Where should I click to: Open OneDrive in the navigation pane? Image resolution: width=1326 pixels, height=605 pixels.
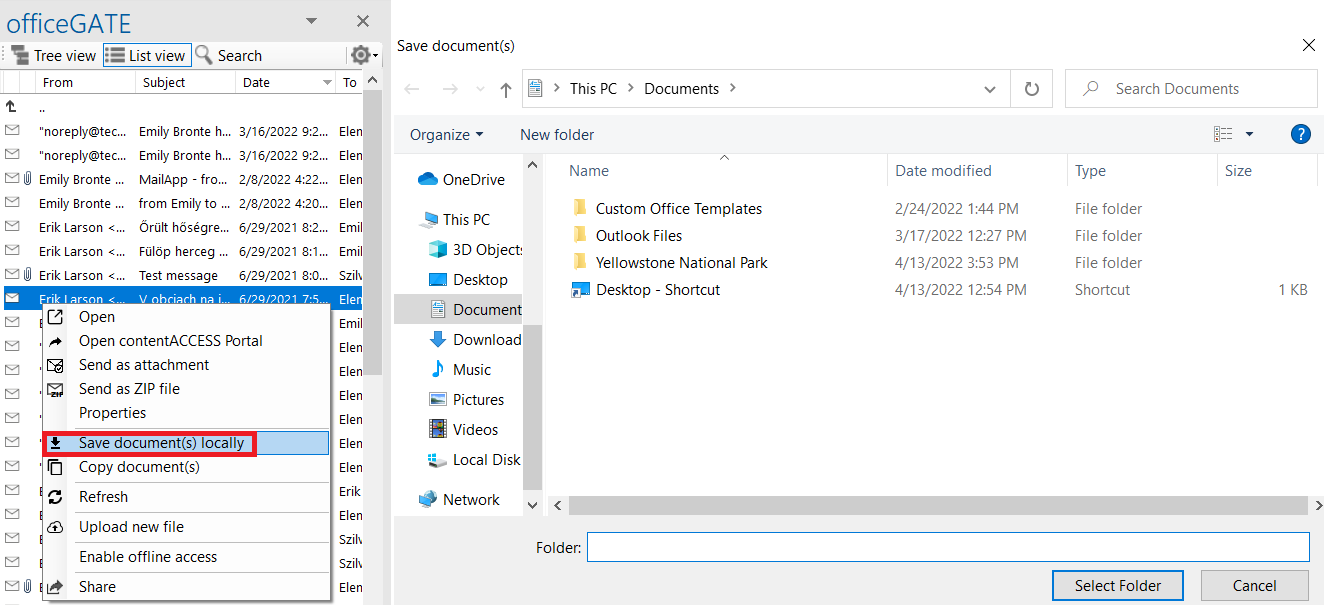click(x=472, y=180)
